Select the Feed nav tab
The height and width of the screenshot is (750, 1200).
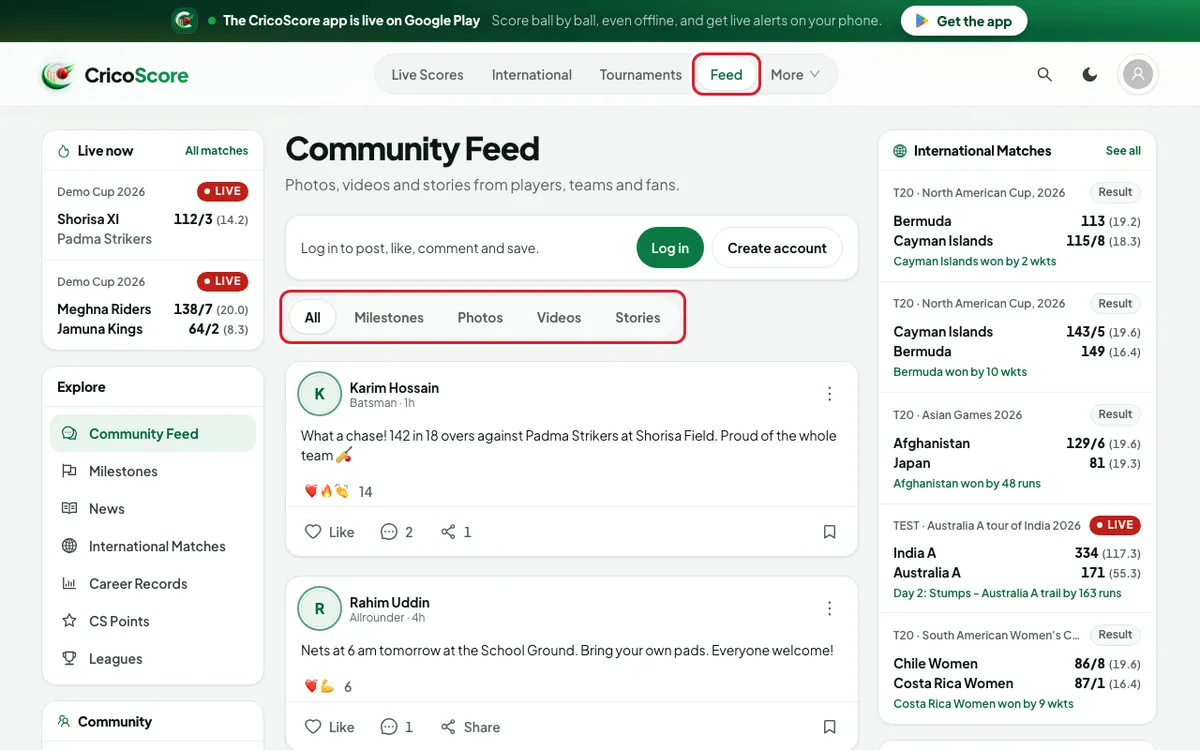pos(727,75)
